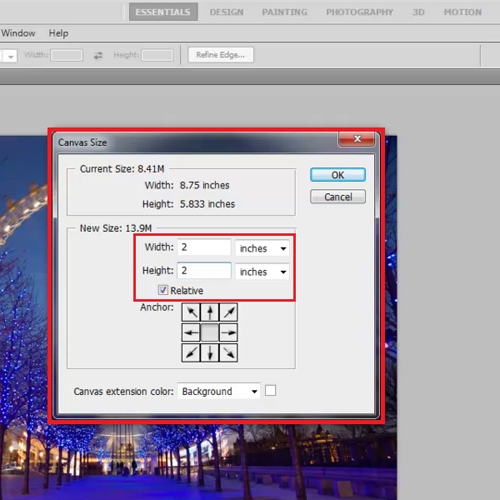Screen dimensions: 500x500
Task: Confirm canvas size with OK
Action: pyautogui.click(x=338, y=175)
